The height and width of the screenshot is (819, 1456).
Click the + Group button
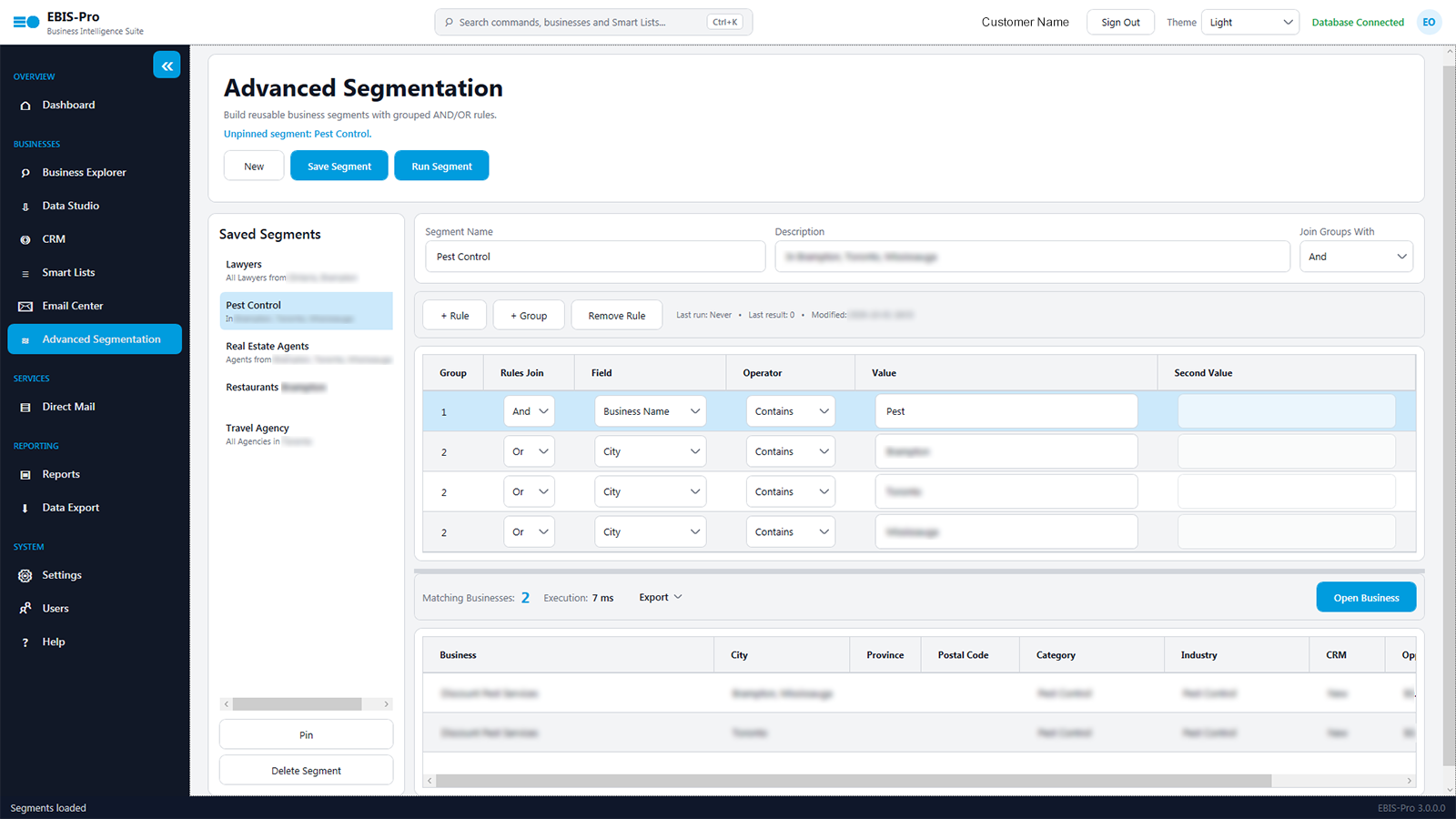(x=529, y=315)
